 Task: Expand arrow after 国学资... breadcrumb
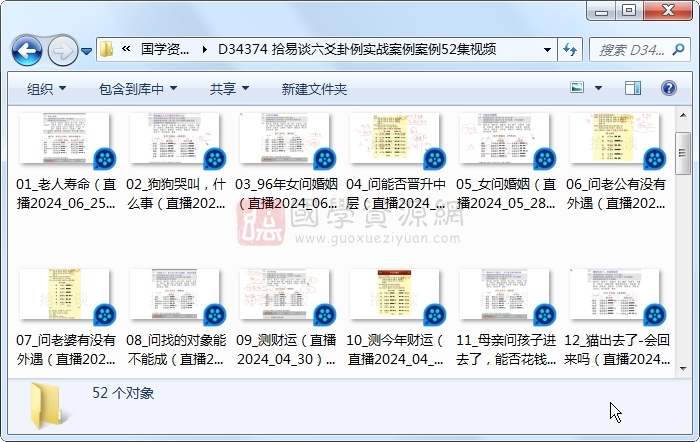coord(204,49)
